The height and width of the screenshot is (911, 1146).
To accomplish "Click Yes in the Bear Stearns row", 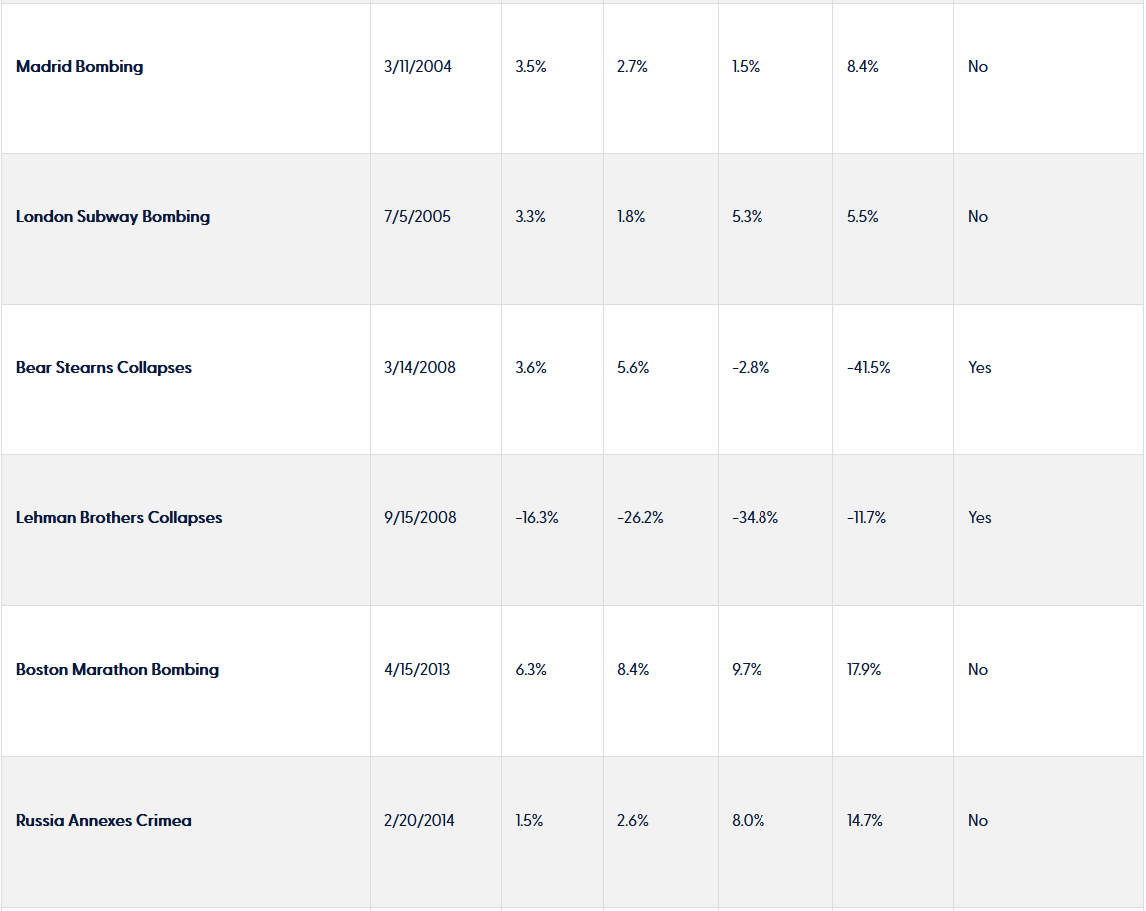I will (x=980, y=368).
